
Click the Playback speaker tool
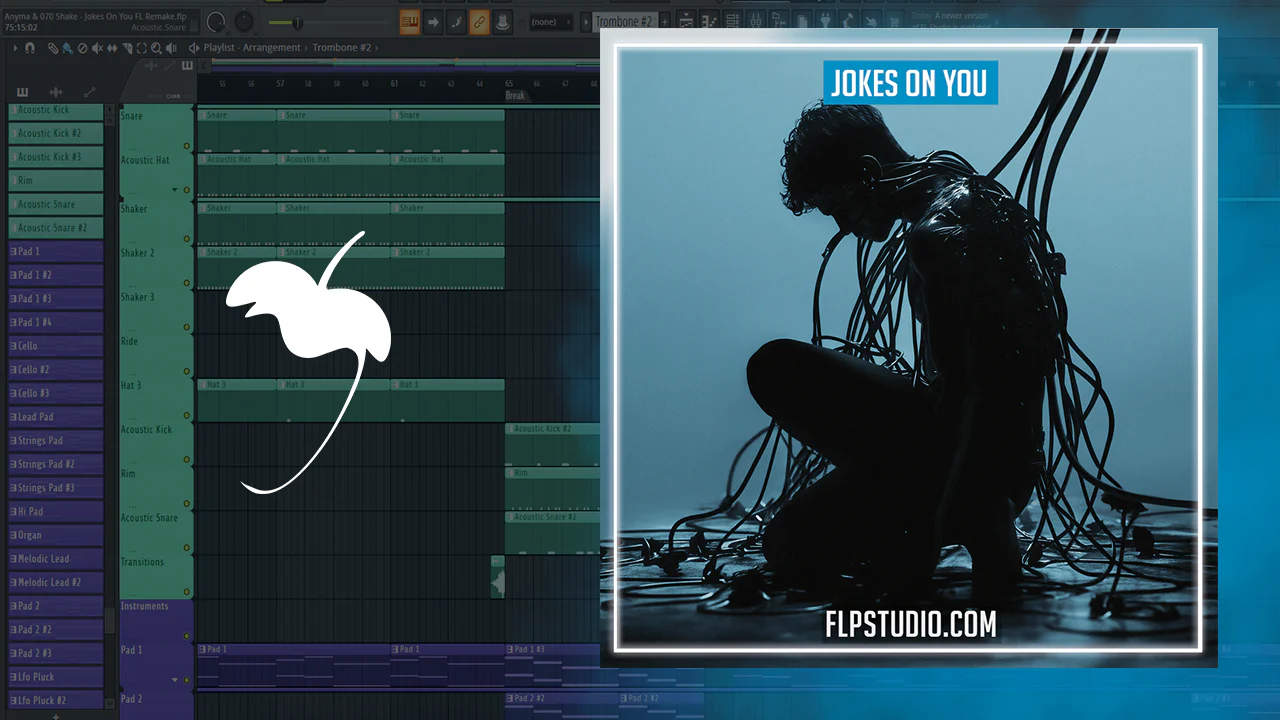172,47
